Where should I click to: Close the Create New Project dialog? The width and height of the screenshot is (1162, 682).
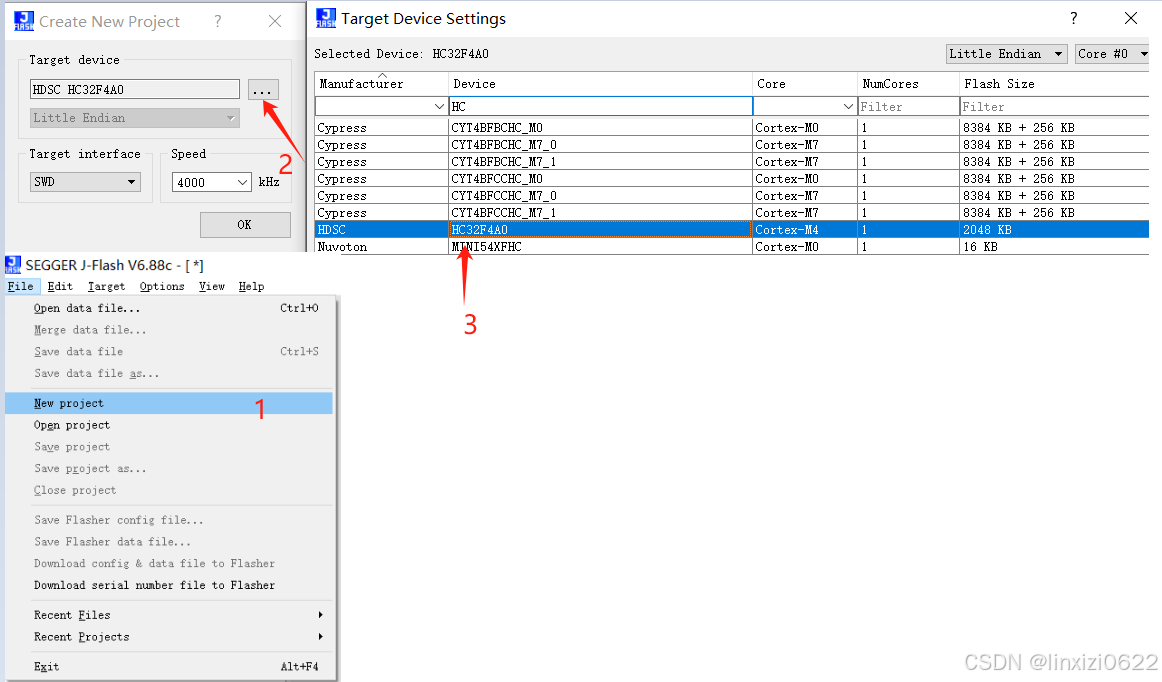pos(275,21)
